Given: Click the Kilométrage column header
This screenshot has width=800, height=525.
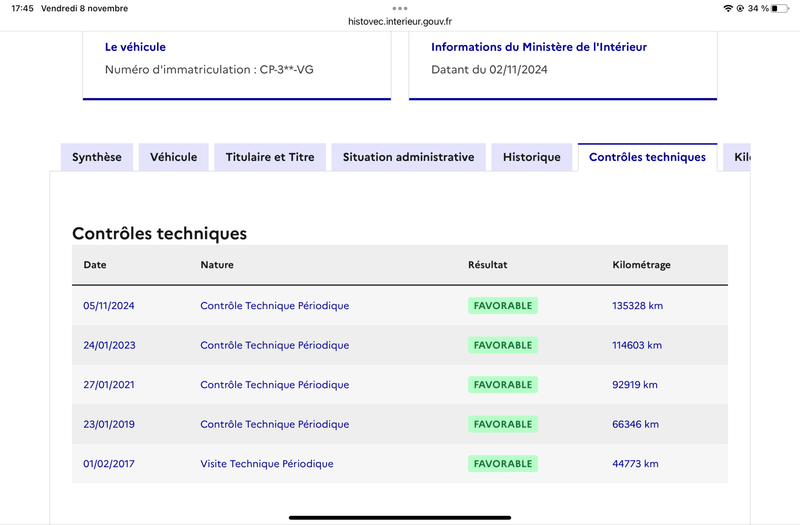Looking at the screenshot, I should (x=641, y=265).
